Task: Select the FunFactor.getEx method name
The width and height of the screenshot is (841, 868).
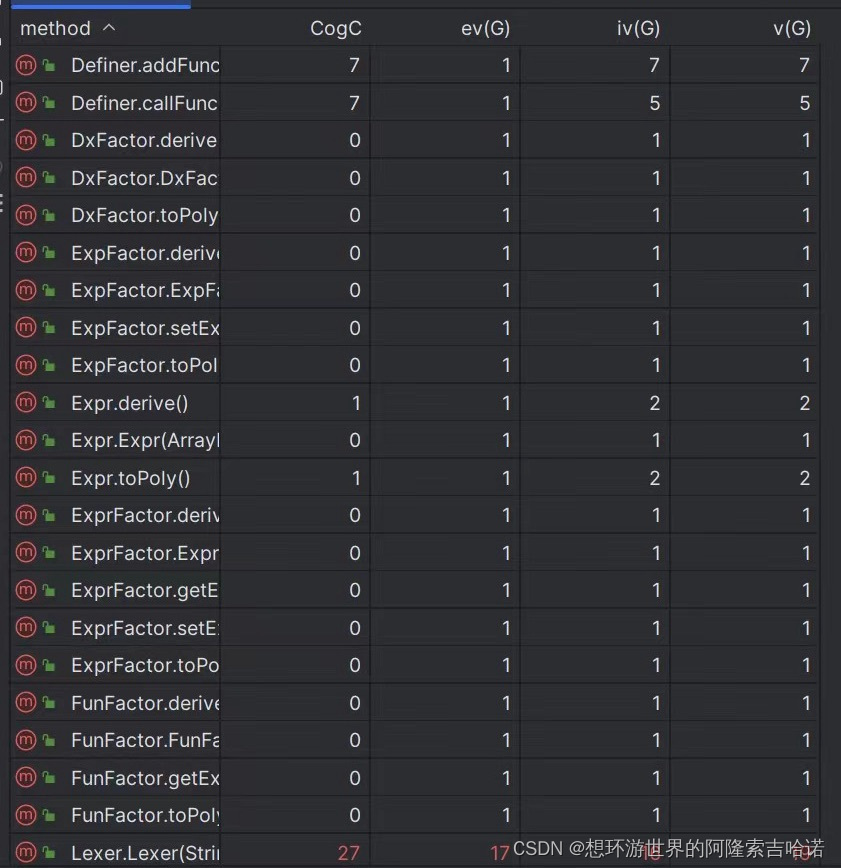Action: [x=145, y=778]
